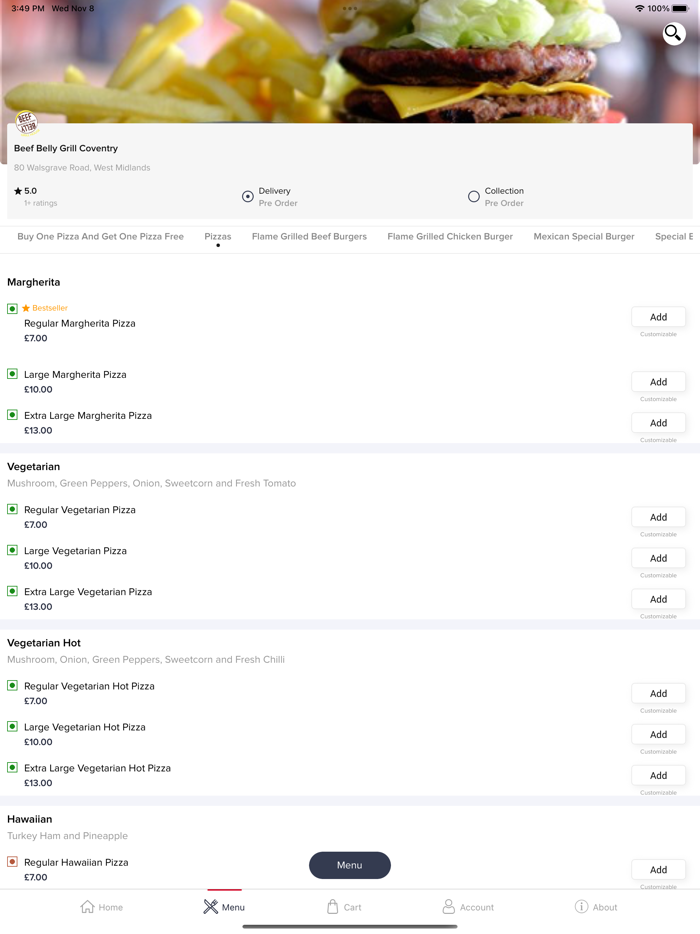Add Regular Margherita Pizza to cart

tap(658, 317)
